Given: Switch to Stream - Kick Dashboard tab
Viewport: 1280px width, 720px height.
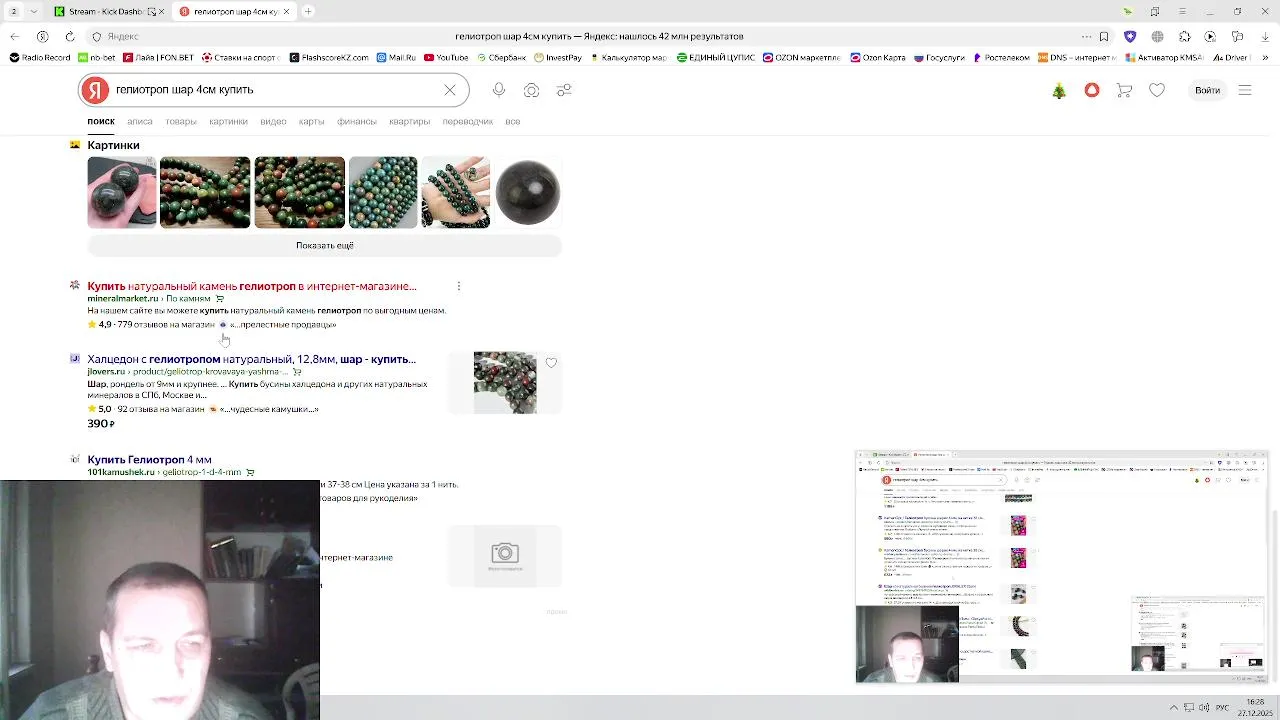Looking at the screenshot, I should point(108,11).
